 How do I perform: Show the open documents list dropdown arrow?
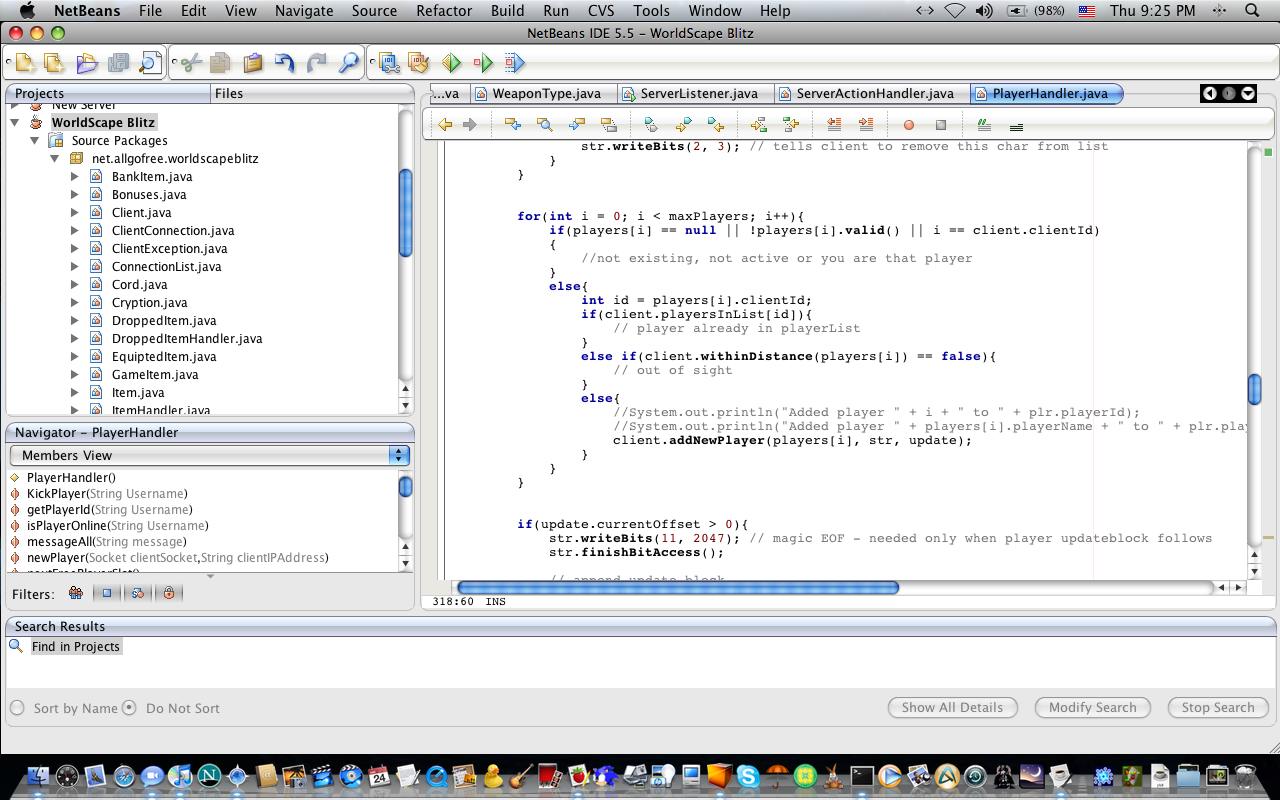(1248, 93)
